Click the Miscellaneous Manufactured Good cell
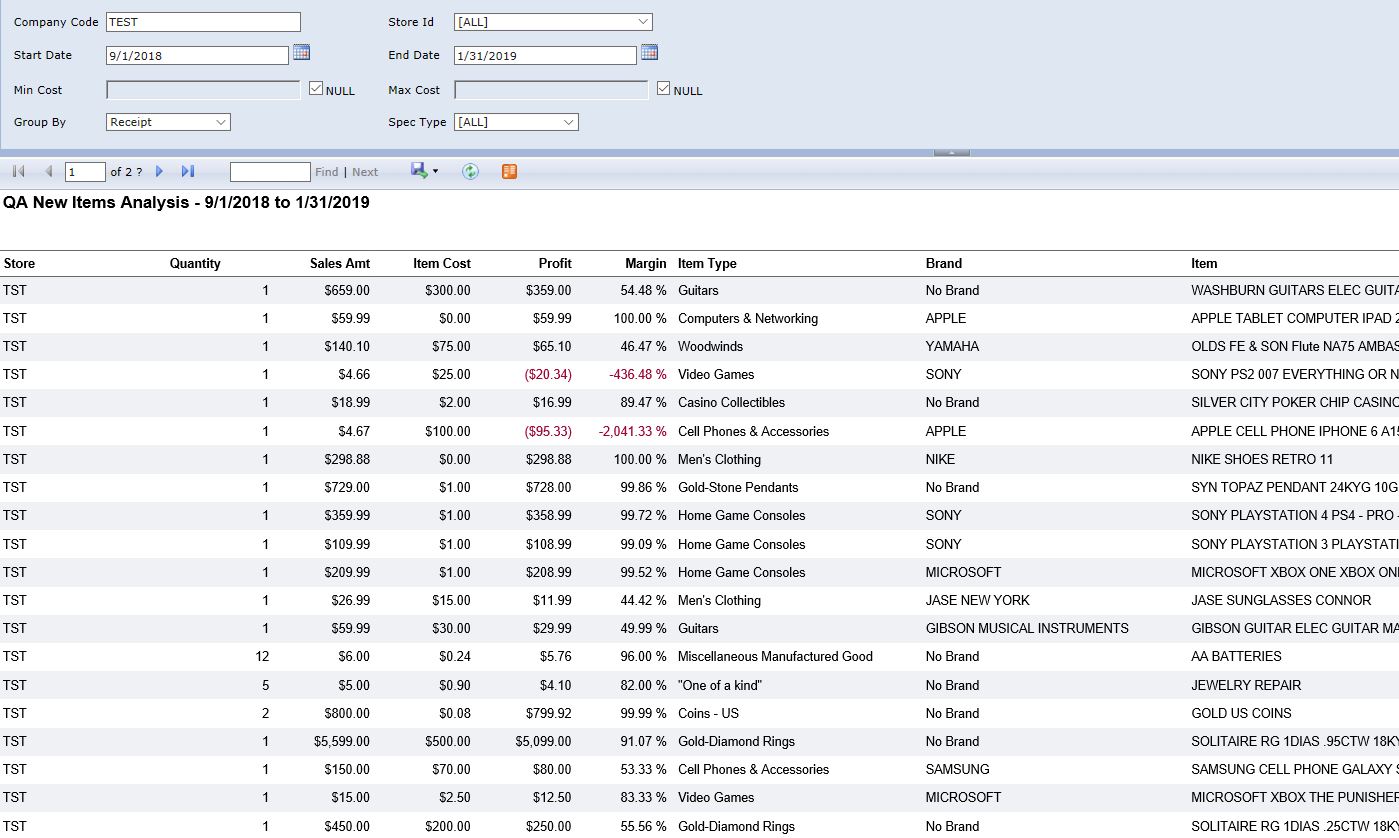 [x=775, y=657]
